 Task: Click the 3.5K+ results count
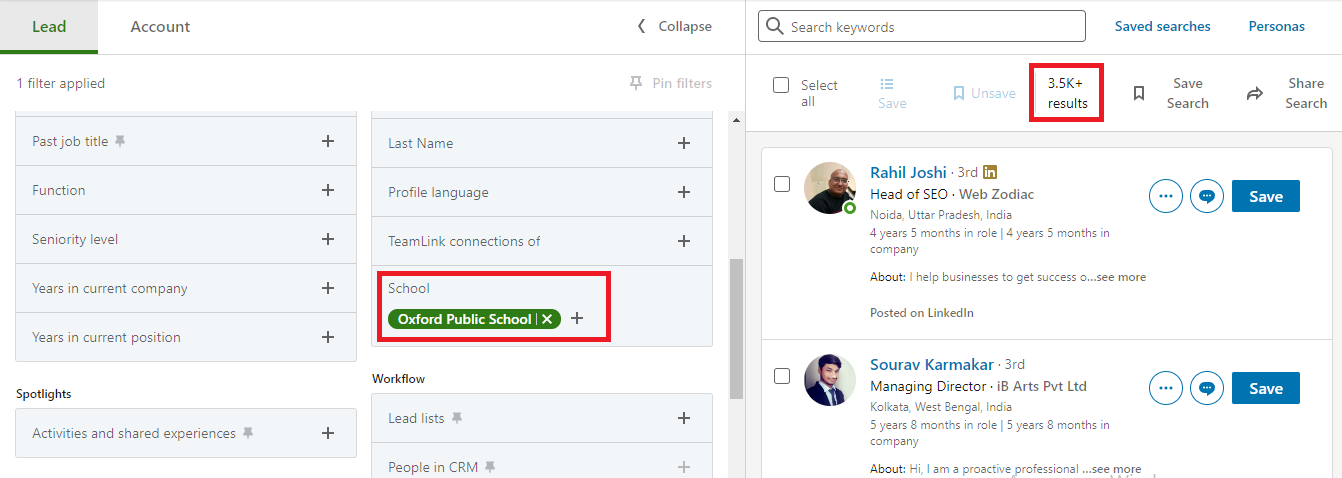(1067, 93)
